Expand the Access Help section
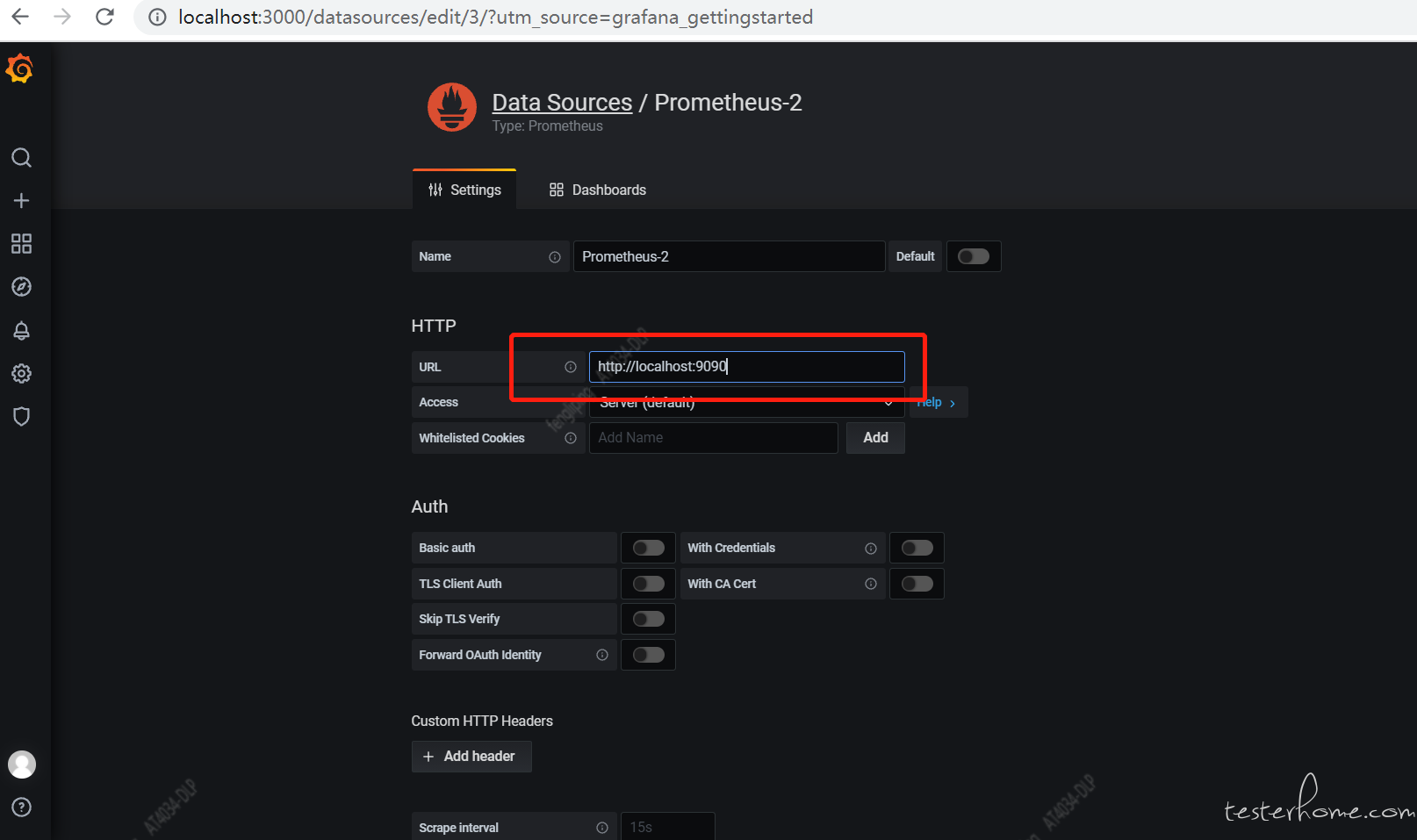Image resolution: width=1417 pixels, height=840 pixels. click(x=938, y=402)
